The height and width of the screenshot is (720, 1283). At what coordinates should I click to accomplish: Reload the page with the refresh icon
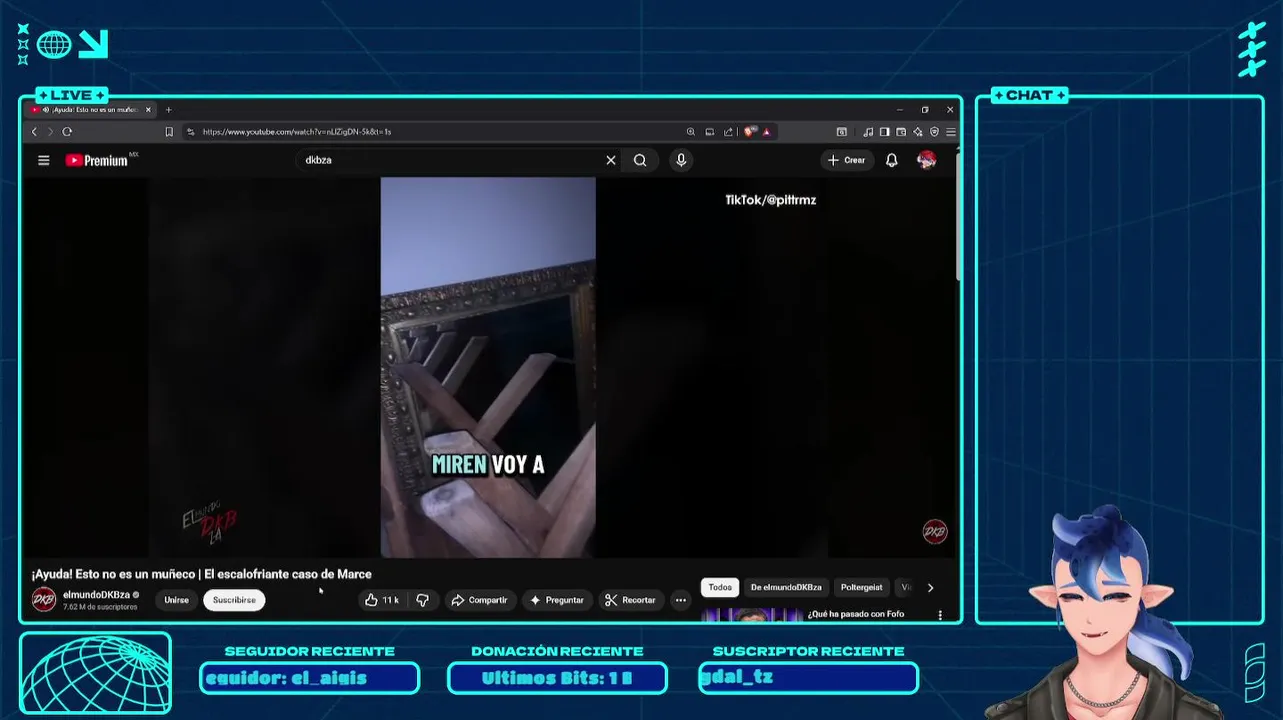tap(67, 132)
